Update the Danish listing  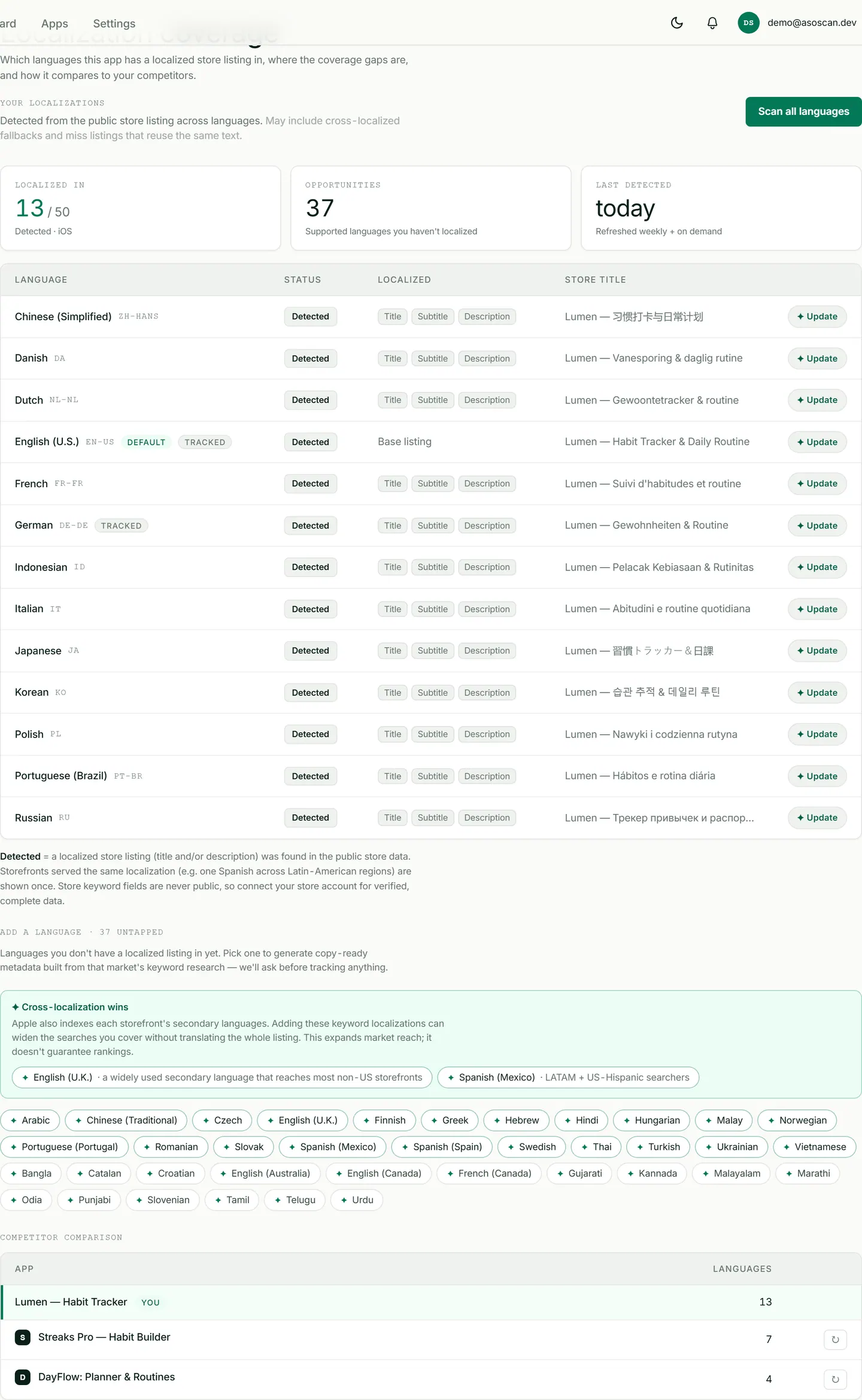pyautogui.click(x=817, y=359)
